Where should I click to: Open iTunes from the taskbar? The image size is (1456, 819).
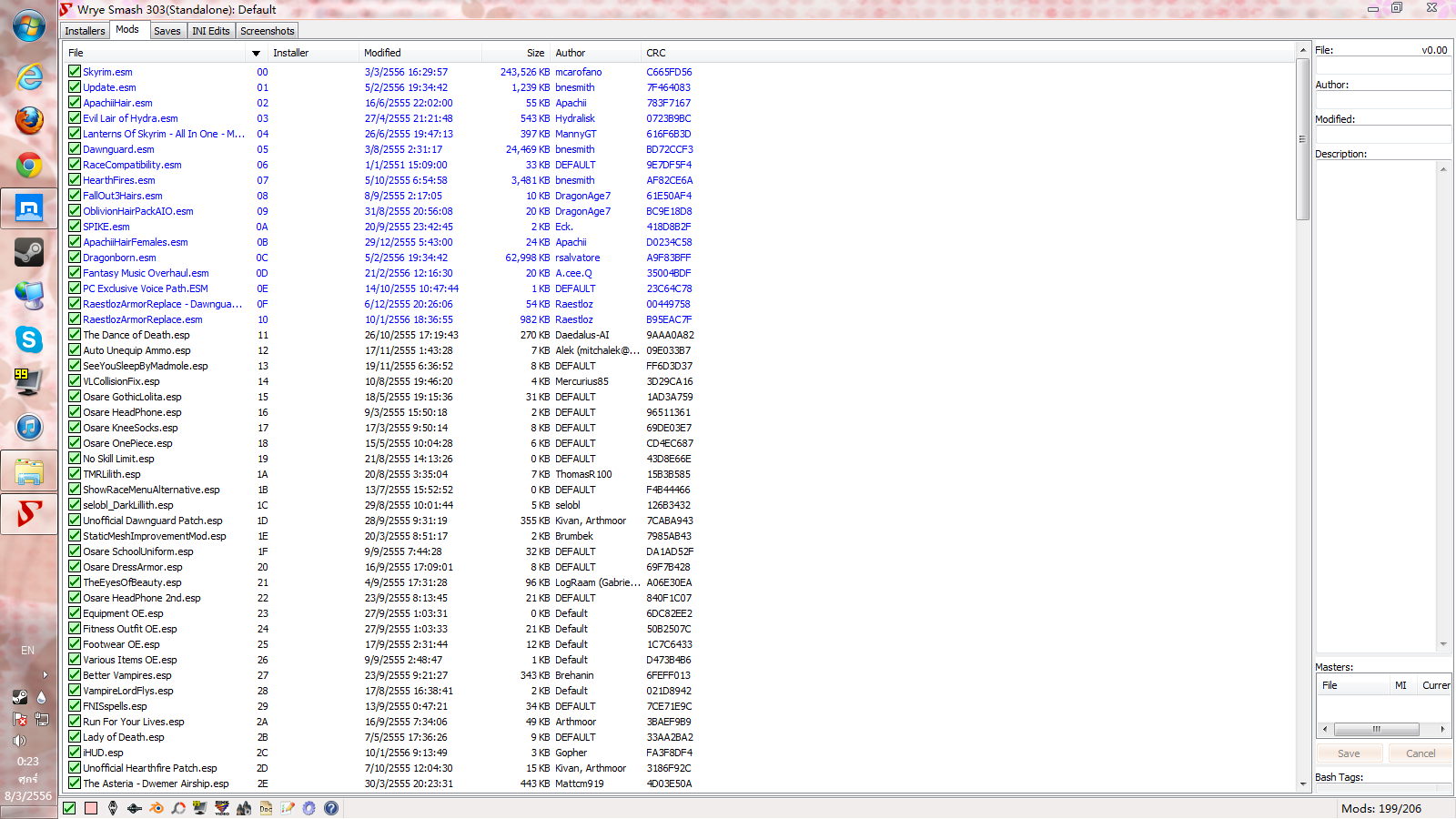click(x=29, y=427)
